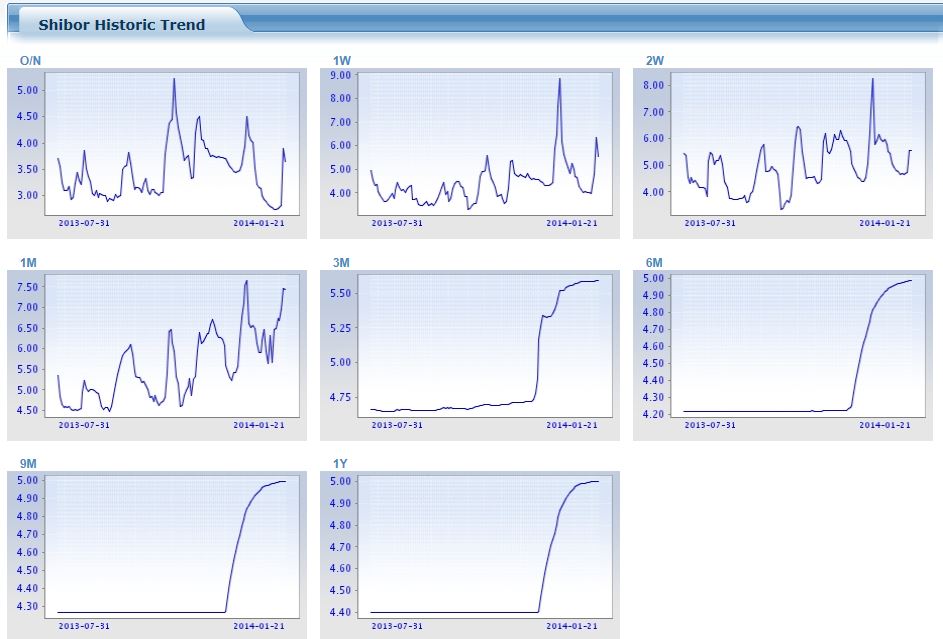This screenshot has width=943, height=639.
Task: Click the 2013-07-31 date on 3M chart
Action: [x=397, y=425]
